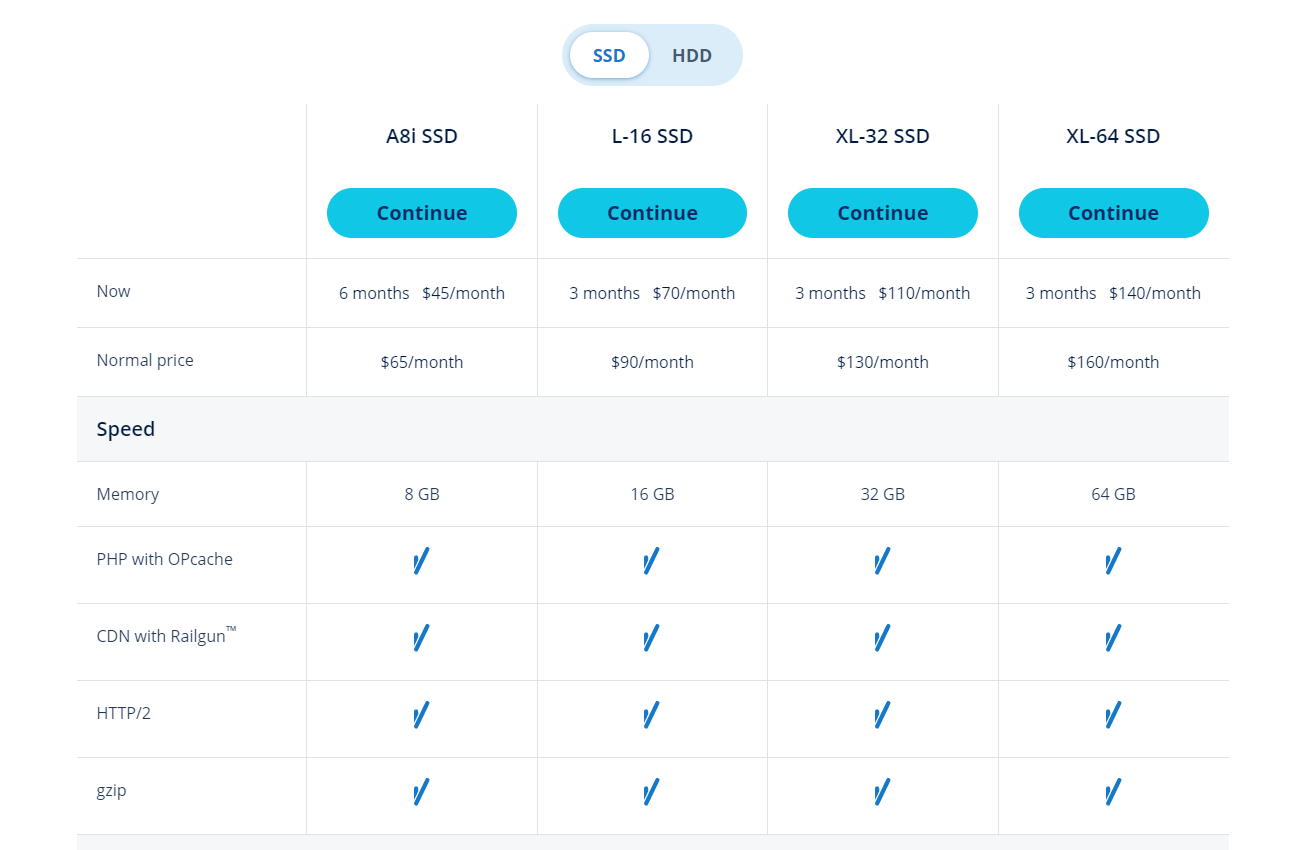Image resolution: width=1310 pixels, height=850 pixels.
Task: Click the gzip checkmark for XL-64 SSD
Action: (x=1113, y=792)
